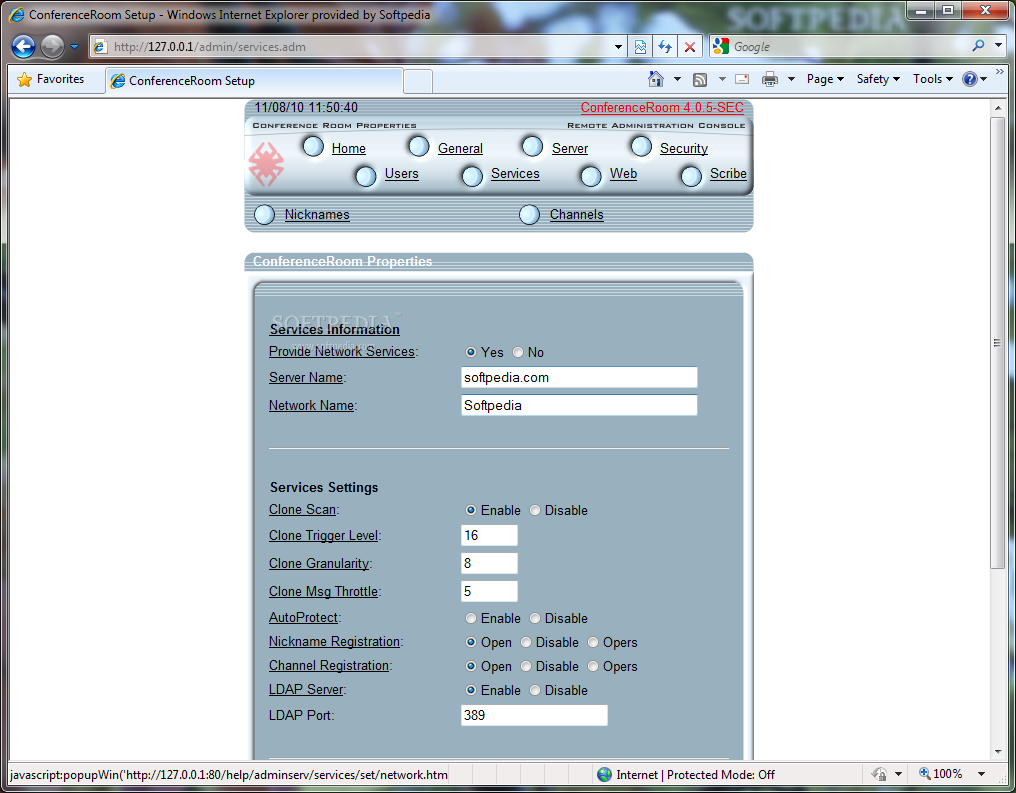Viewport: 1016px width, 793px height.
Task: Open the Nickname Registration help link
Action: [334, 641]
